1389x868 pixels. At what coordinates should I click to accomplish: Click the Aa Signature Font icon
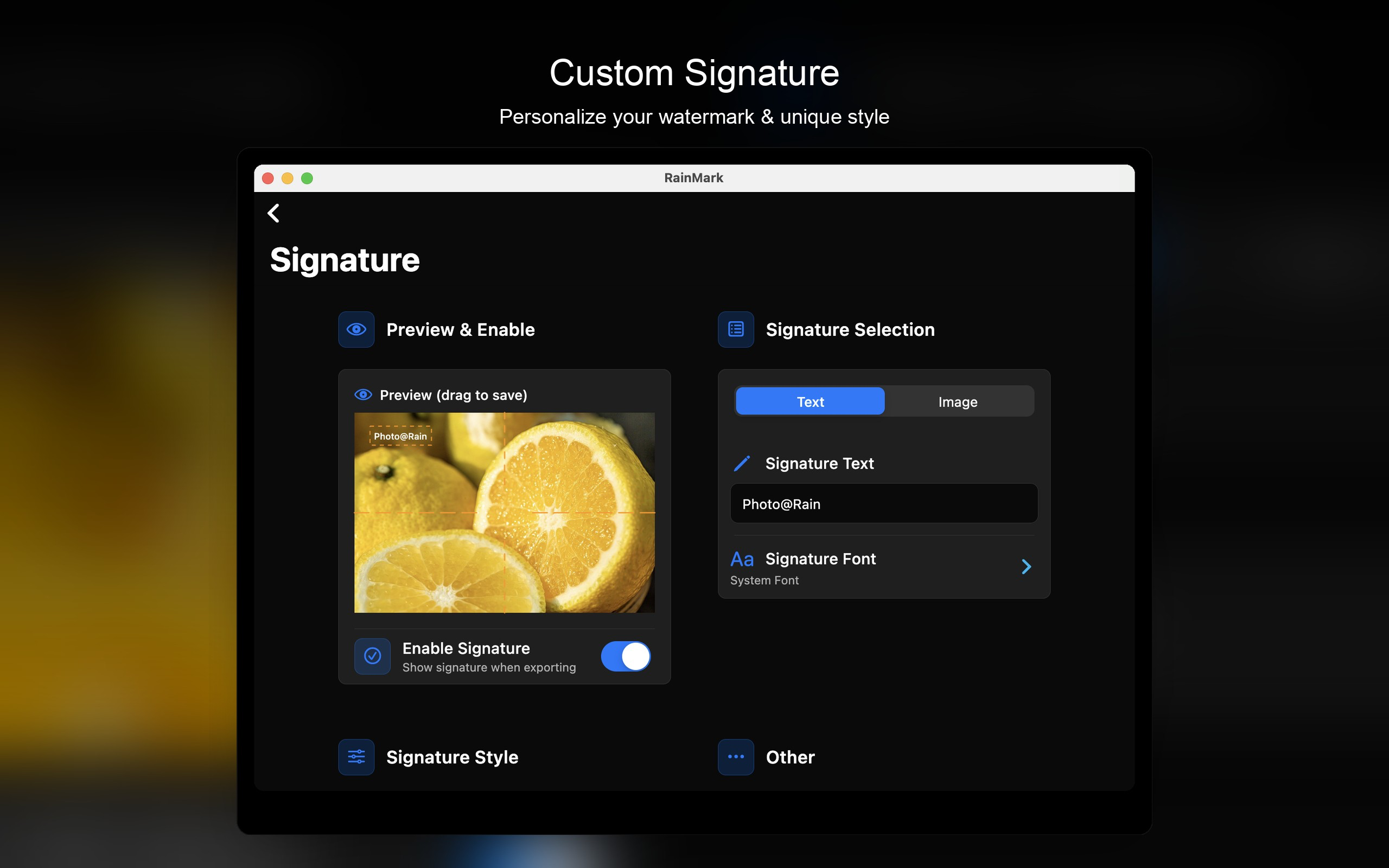pos(742,559)
